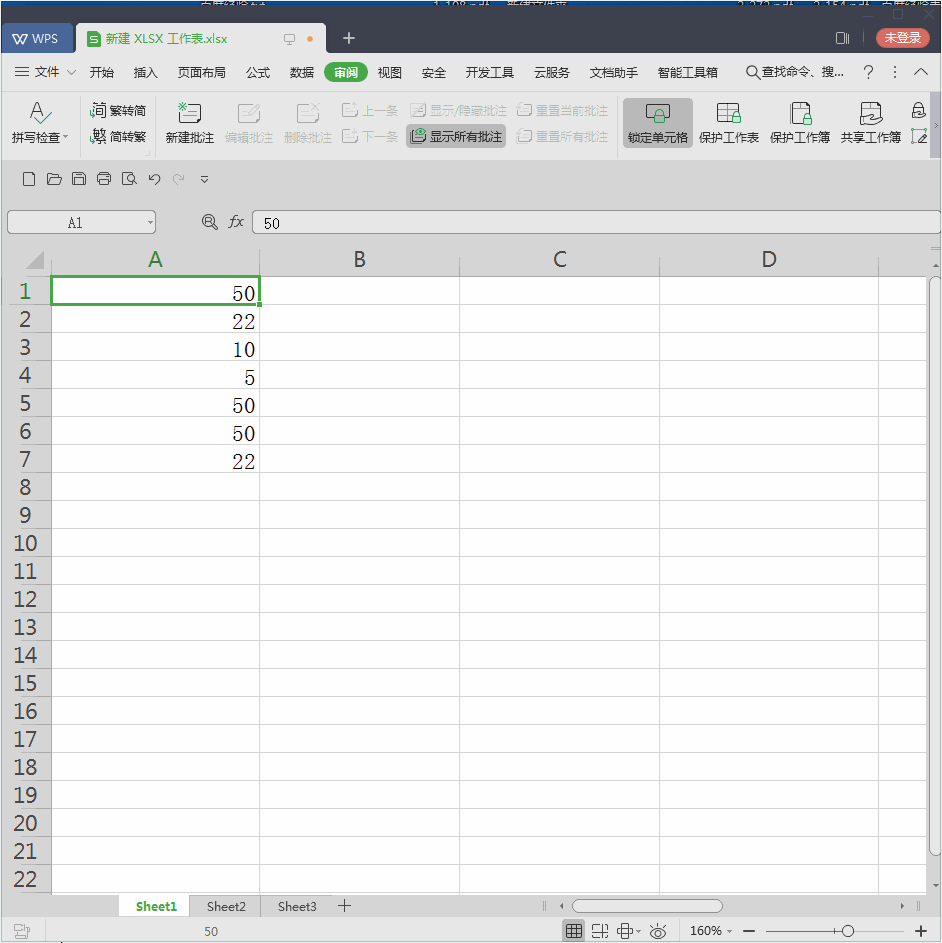This screenshot has width=942, height=943.
Task: Switch to the 智能工具箱 ribbon tab
Action: 688,73
